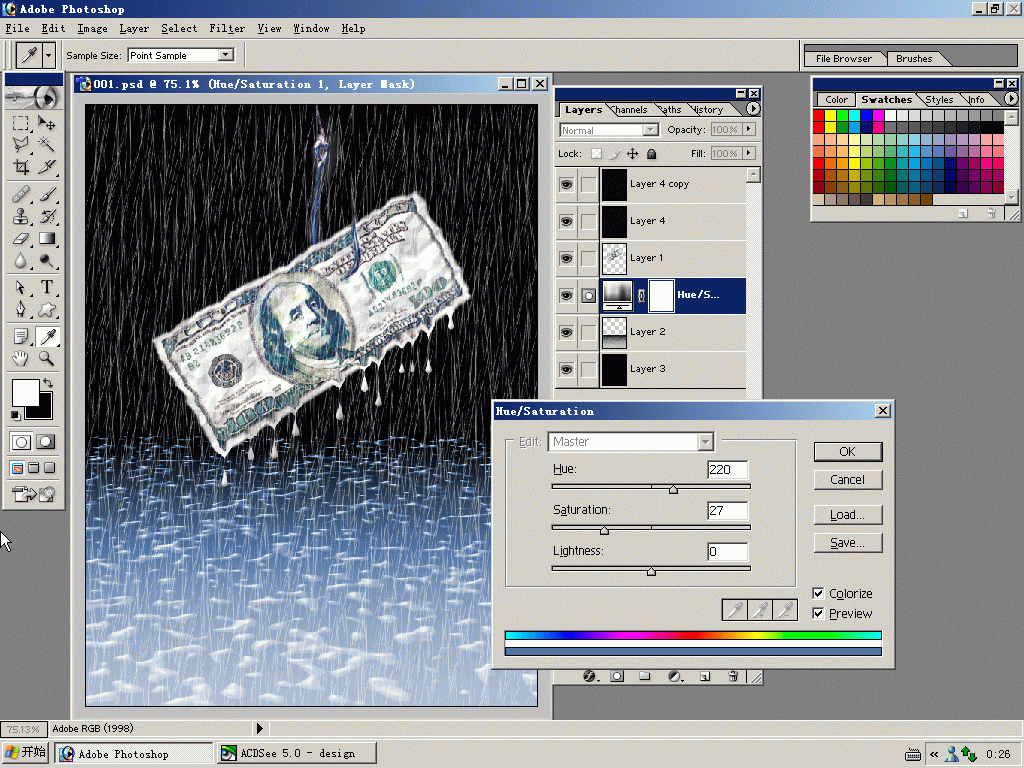Click the trash icon in Layers panel
This screenshot has height=768, width=1024.
point(733,677)
